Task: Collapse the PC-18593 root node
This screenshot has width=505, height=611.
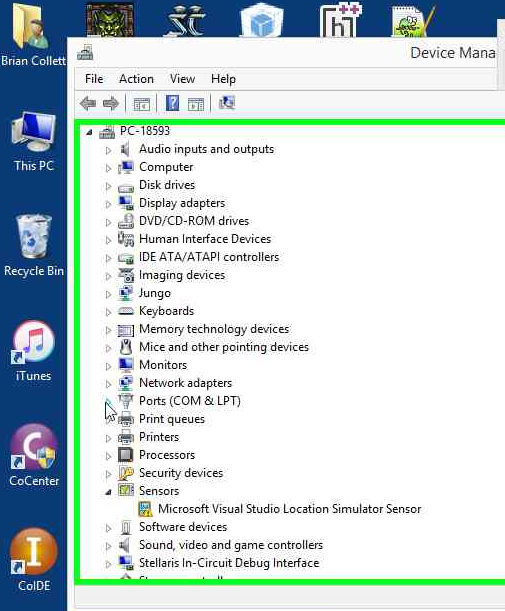Action: click(89, 132)
